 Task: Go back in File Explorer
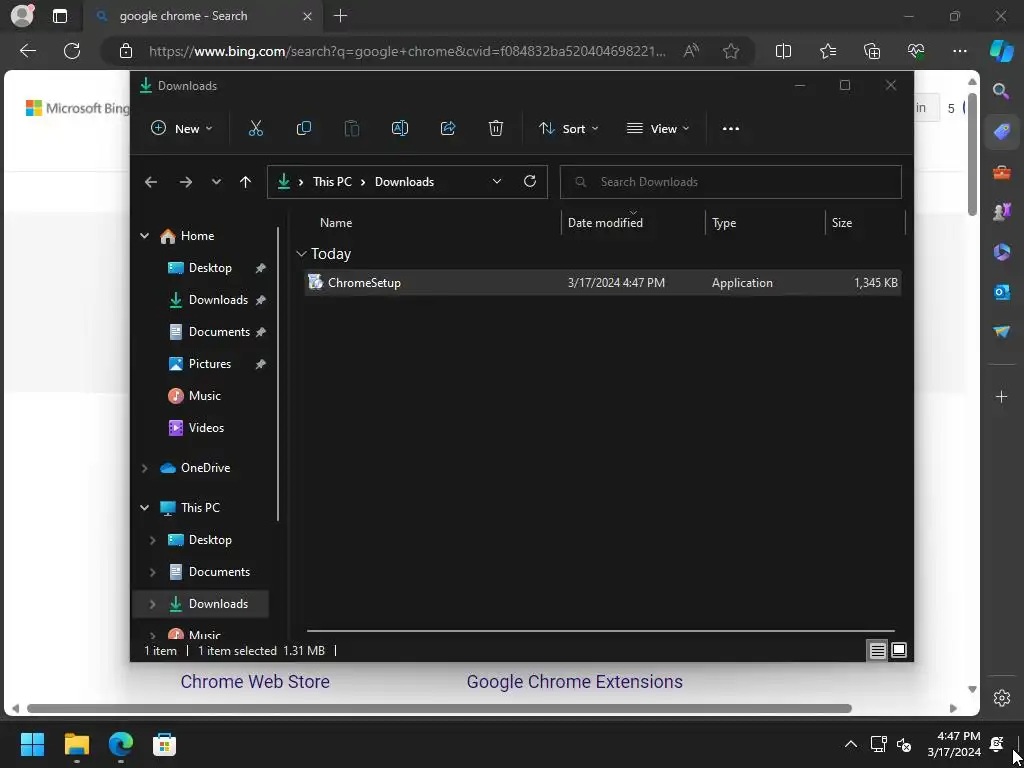coord(151,182)
